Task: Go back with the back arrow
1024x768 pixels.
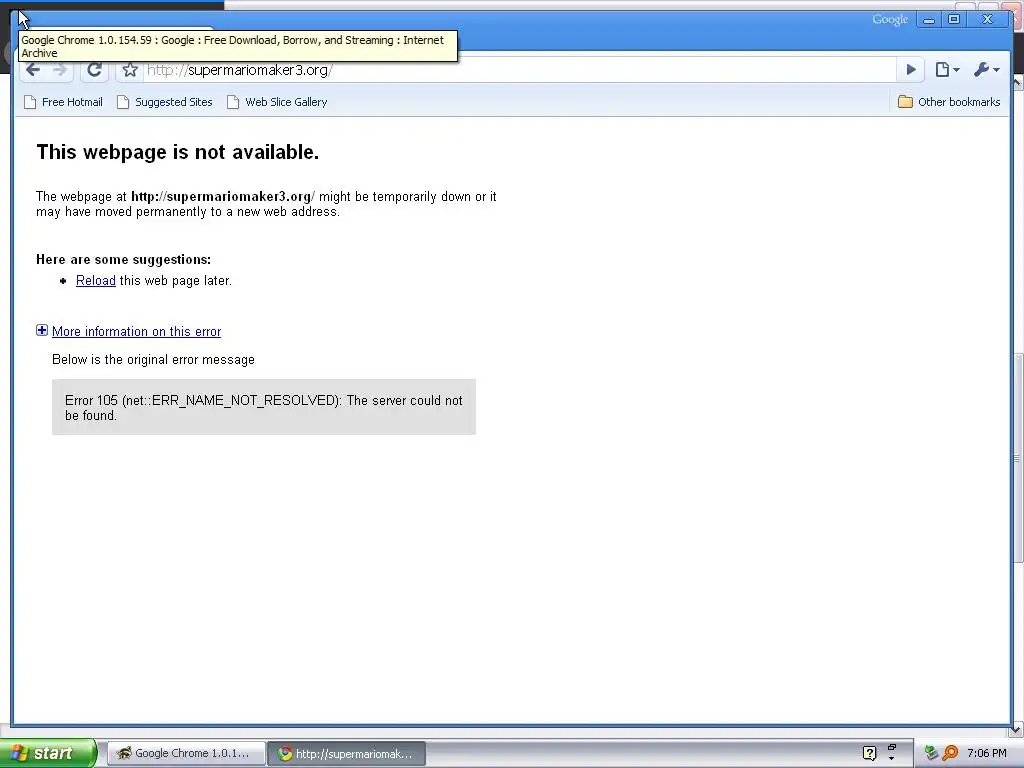Action: click(x=33, y=70)
